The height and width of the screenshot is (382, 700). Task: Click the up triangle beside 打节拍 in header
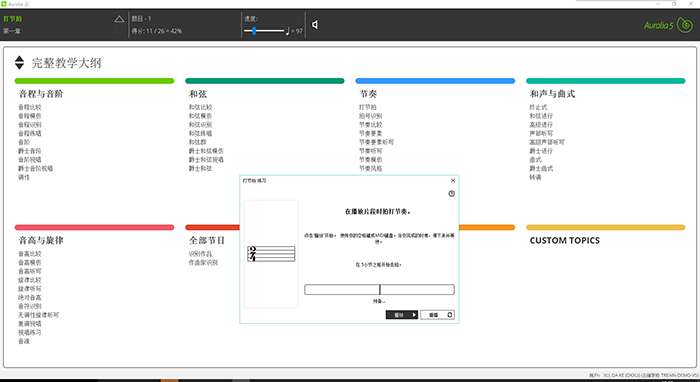pyautogui.click(x=119, y=19)
